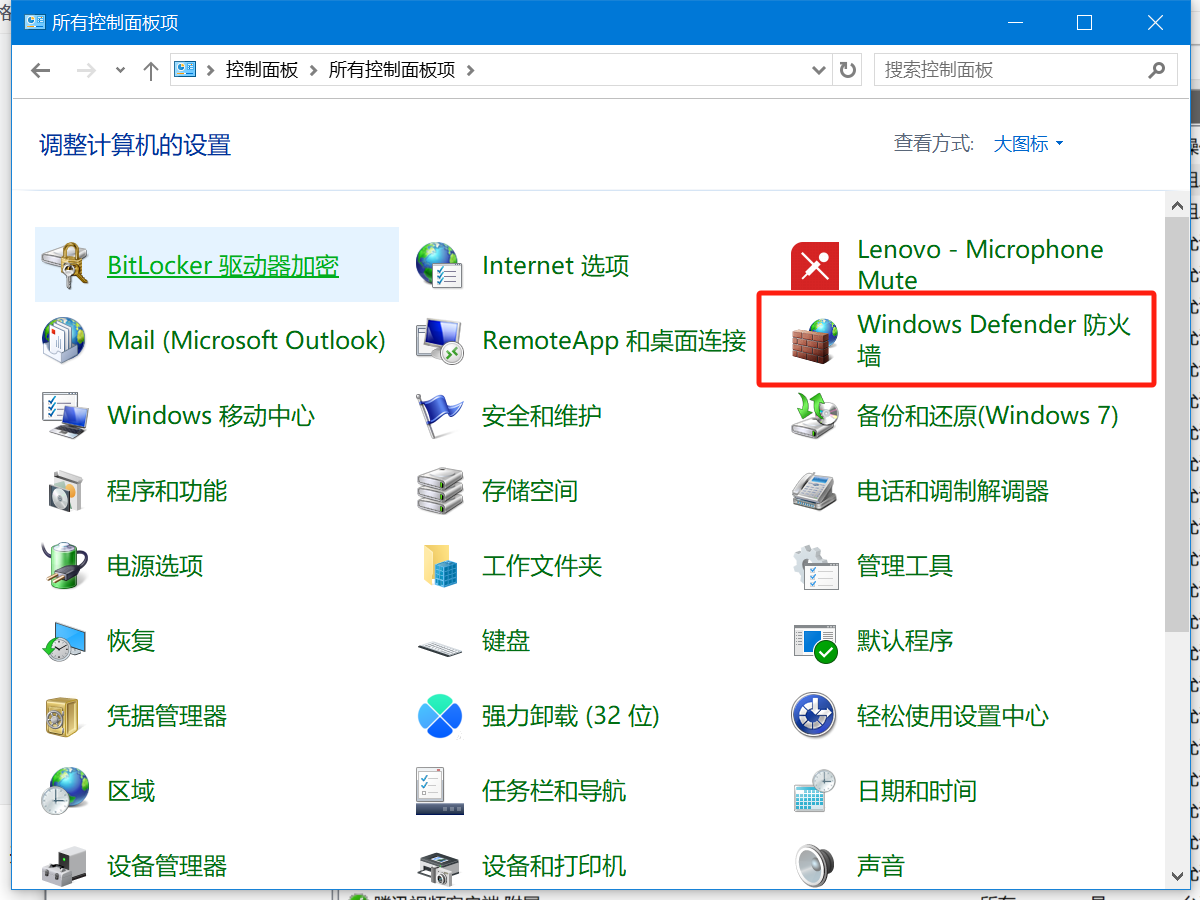Click the 所有控制面板项 breadcrumb segment

(x=392, y=70)
